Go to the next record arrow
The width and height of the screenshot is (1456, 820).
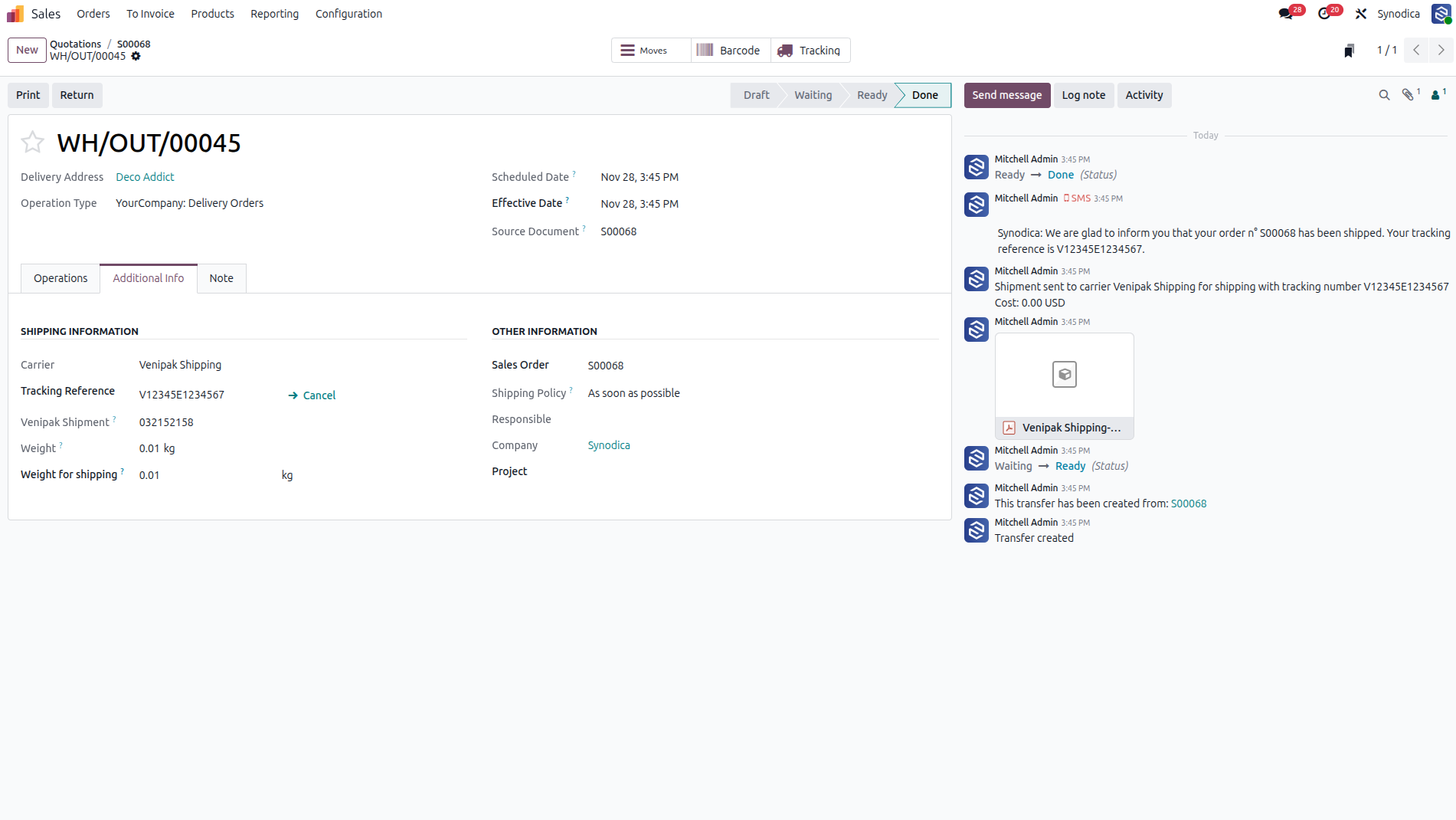click(1441, 50)
